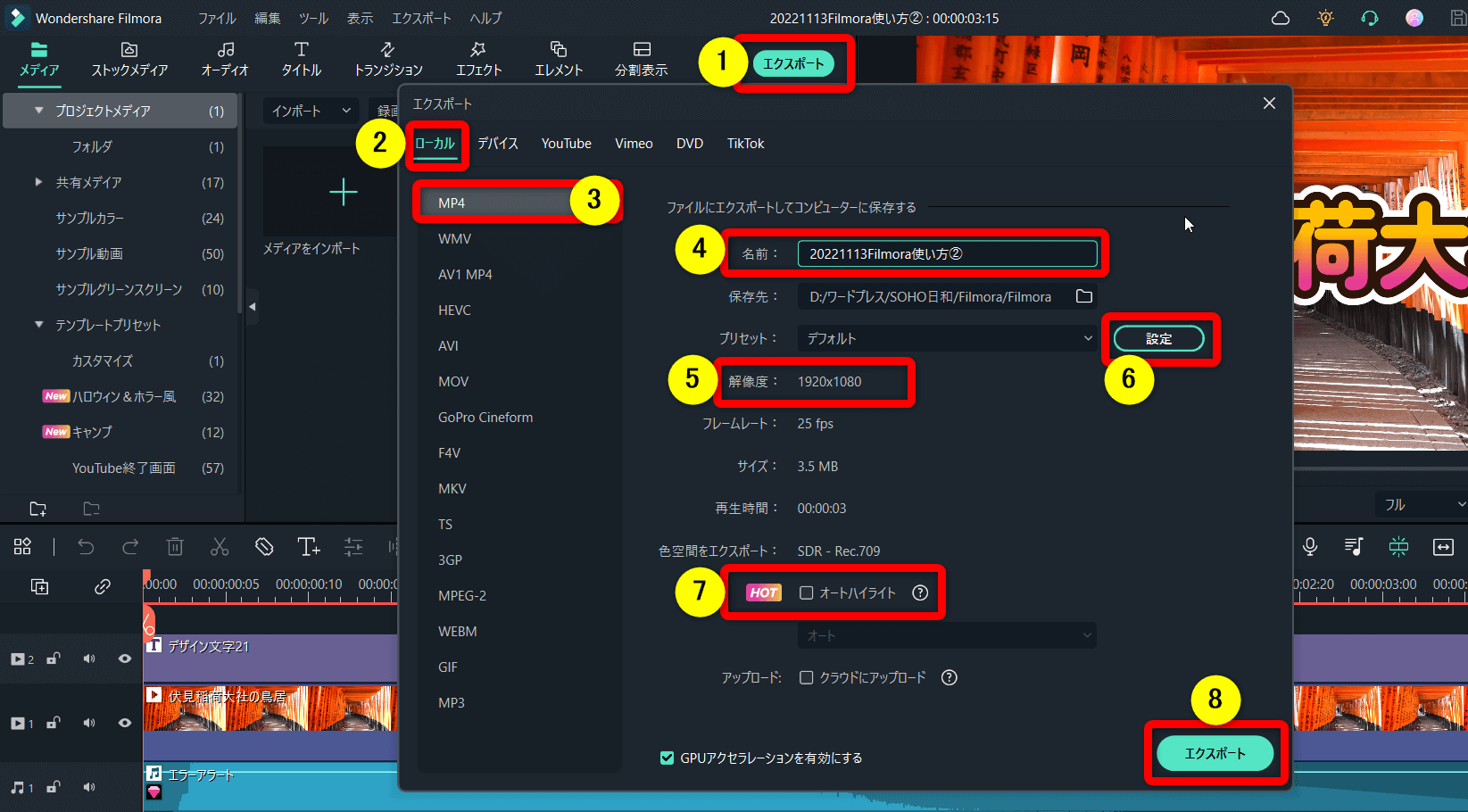Viewport: 1468px width, 812px height.
Task: Switch to the Vimeo export tab
Action: pos(634,143)
